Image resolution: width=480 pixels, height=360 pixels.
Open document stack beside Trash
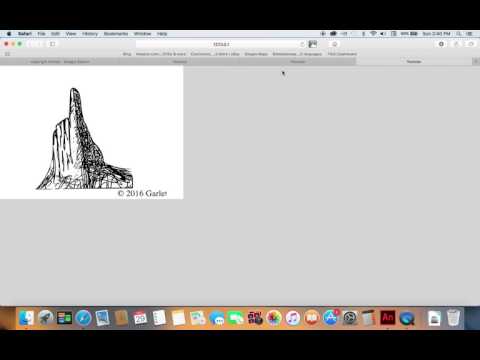[x=434, y=318]
